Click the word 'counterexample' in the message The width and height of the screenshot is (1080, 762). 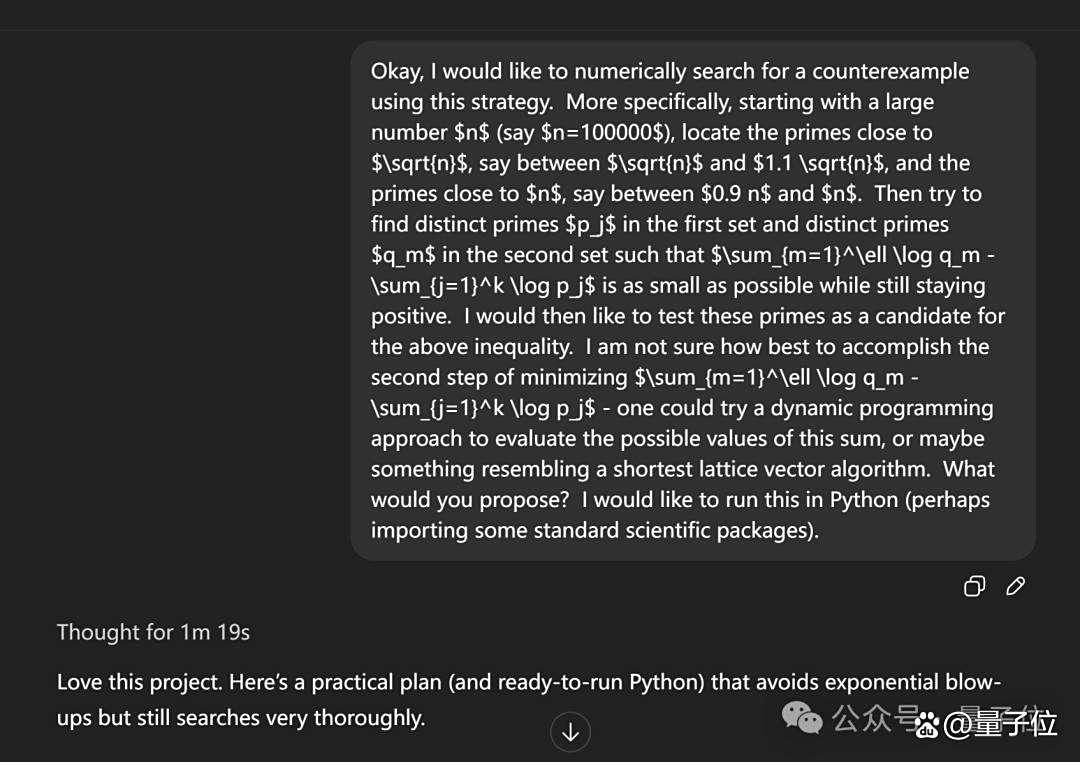click(x=891, y=71)
